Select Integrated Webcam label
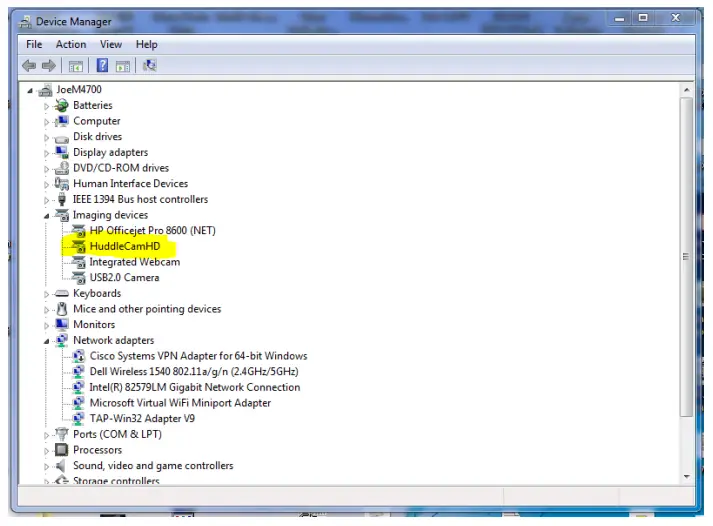The image size is (713, 526). pyautogui.click(x=135, y=262)
